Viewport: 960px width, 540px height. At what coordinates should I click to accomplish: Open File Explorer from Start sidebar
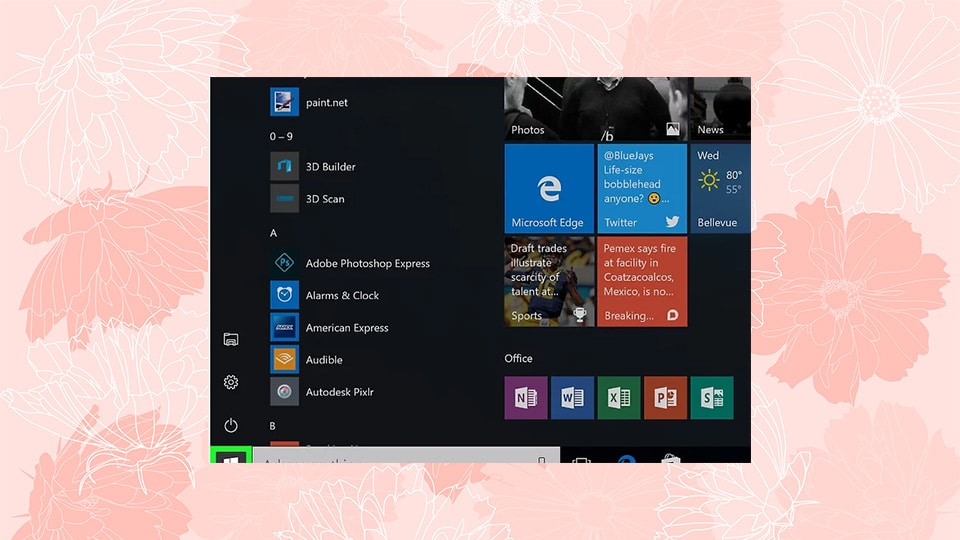pyautogui.click(x=231, y=339)
